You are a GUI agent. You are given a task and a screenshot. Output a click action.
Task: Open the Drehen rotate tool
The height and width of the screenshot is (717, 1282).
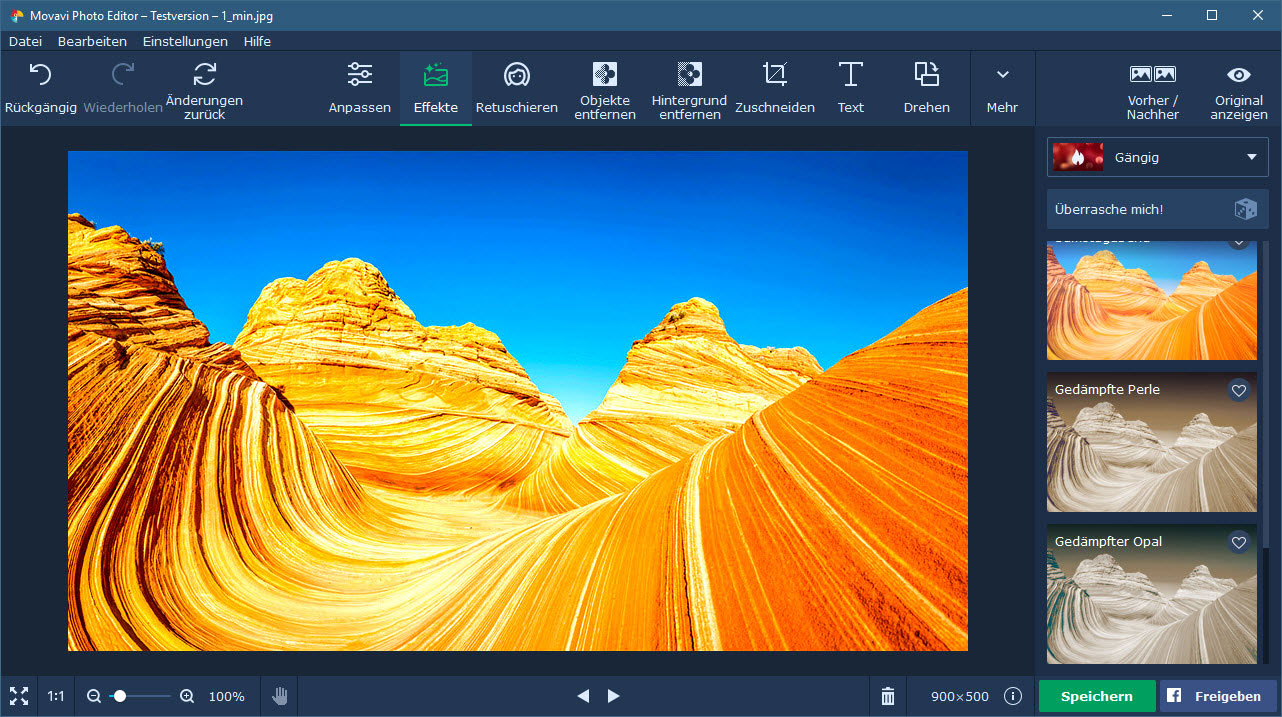pyautogui.click(x=927, y=88)
